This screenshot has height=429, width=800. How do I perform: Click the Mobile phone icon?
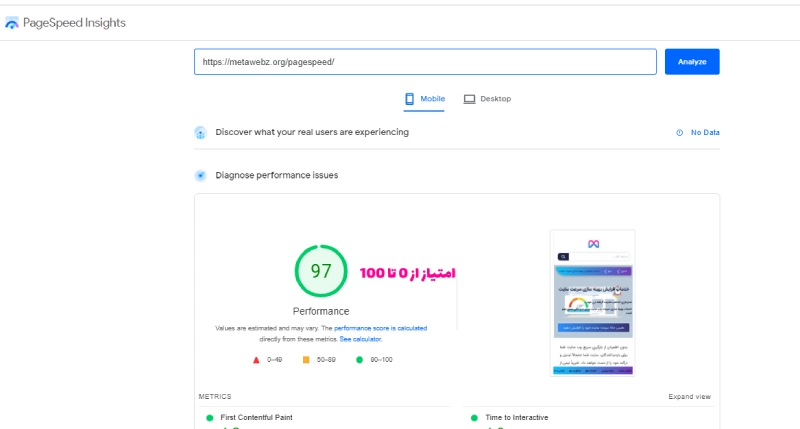pyautogui.click(x=409, y=99)
